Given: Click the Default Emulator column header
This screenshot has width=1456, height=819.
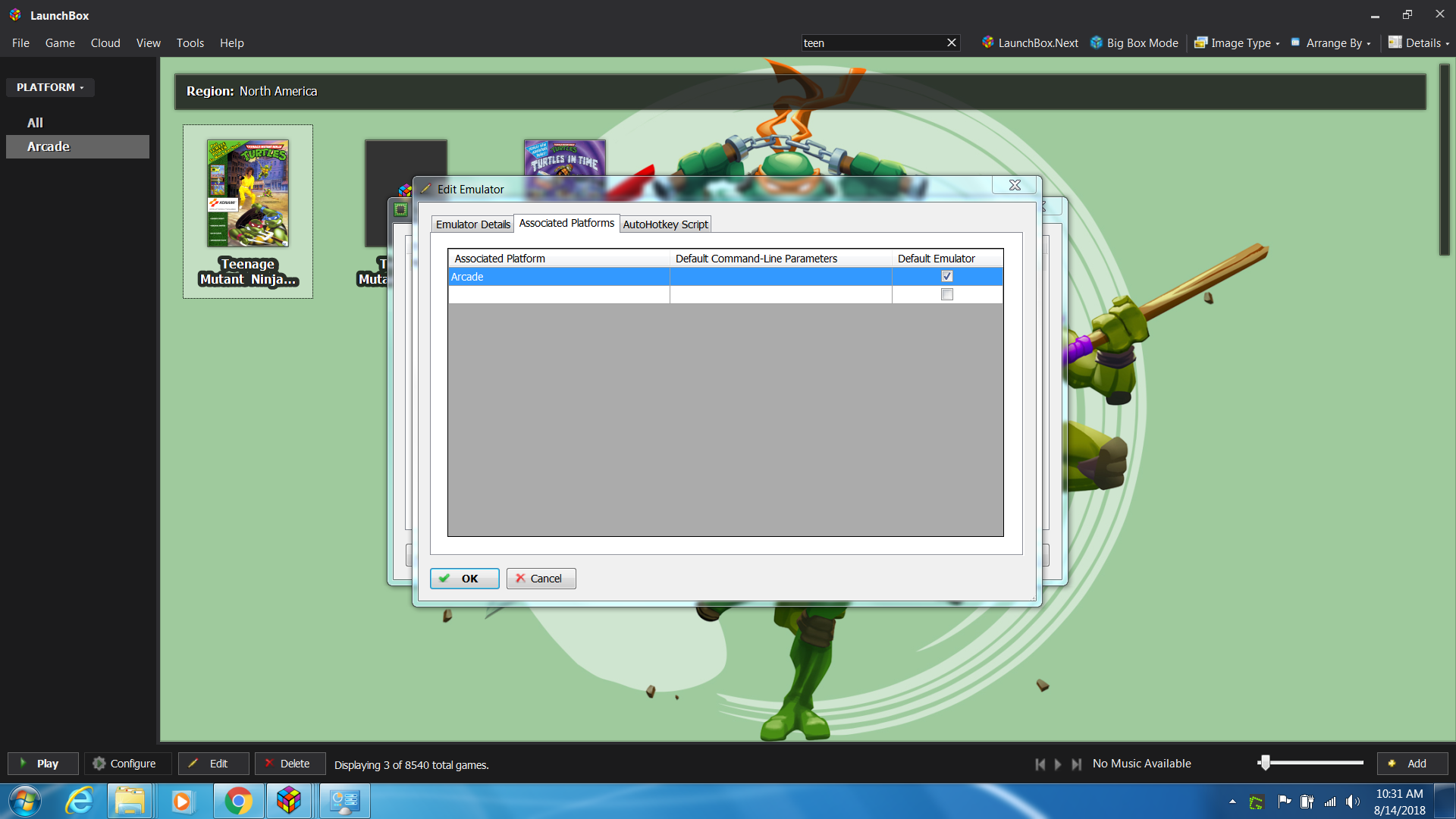Looking at the screenshot, I should pos(947,259).
